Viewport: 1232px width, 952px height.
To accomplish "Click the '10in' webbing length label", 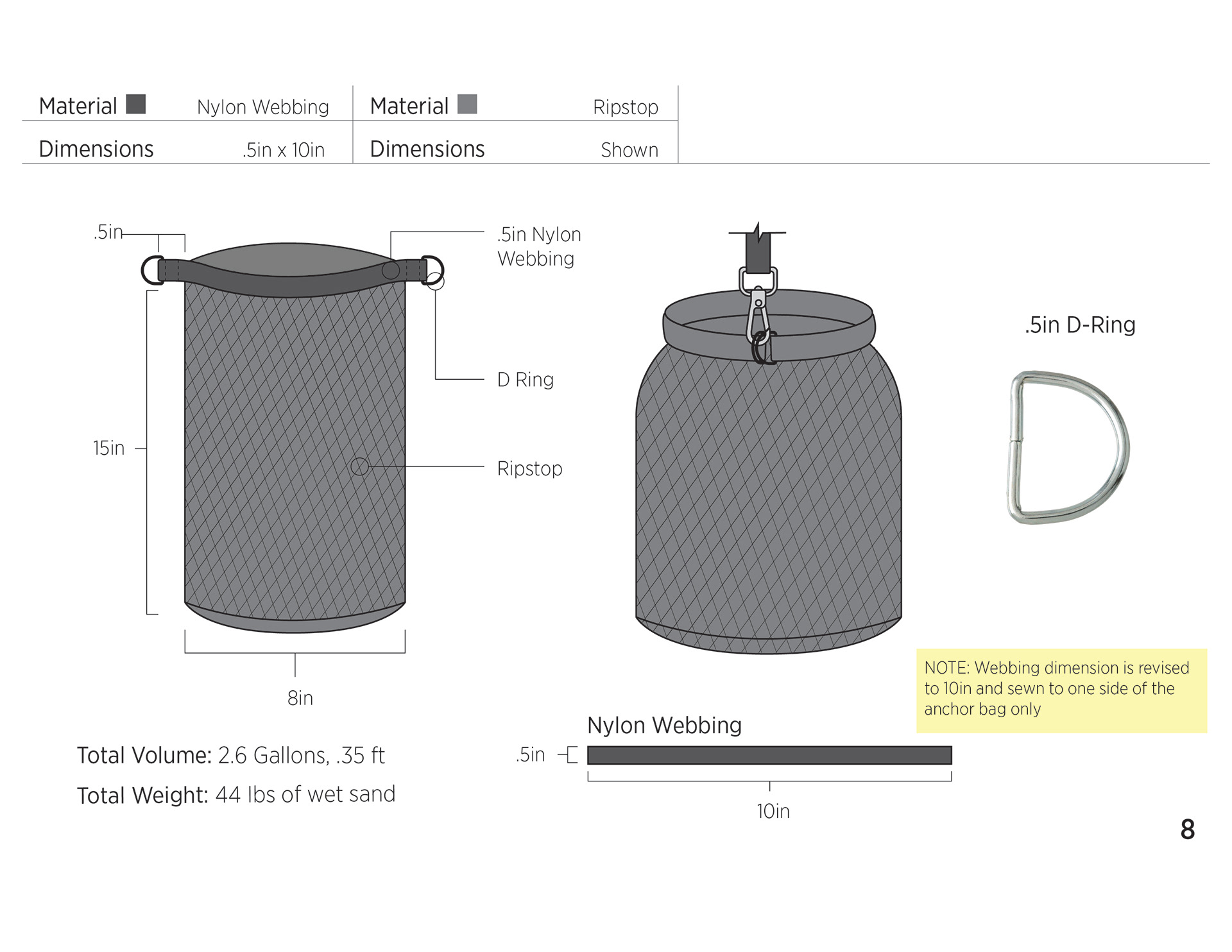I will 773,812.
